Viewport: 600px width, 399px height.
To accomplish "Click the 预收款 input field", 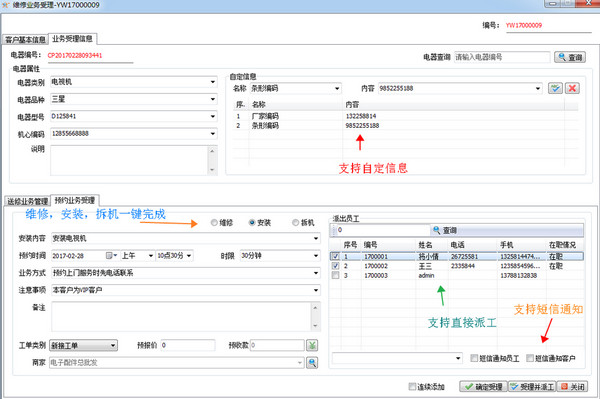I will [277, 345].
